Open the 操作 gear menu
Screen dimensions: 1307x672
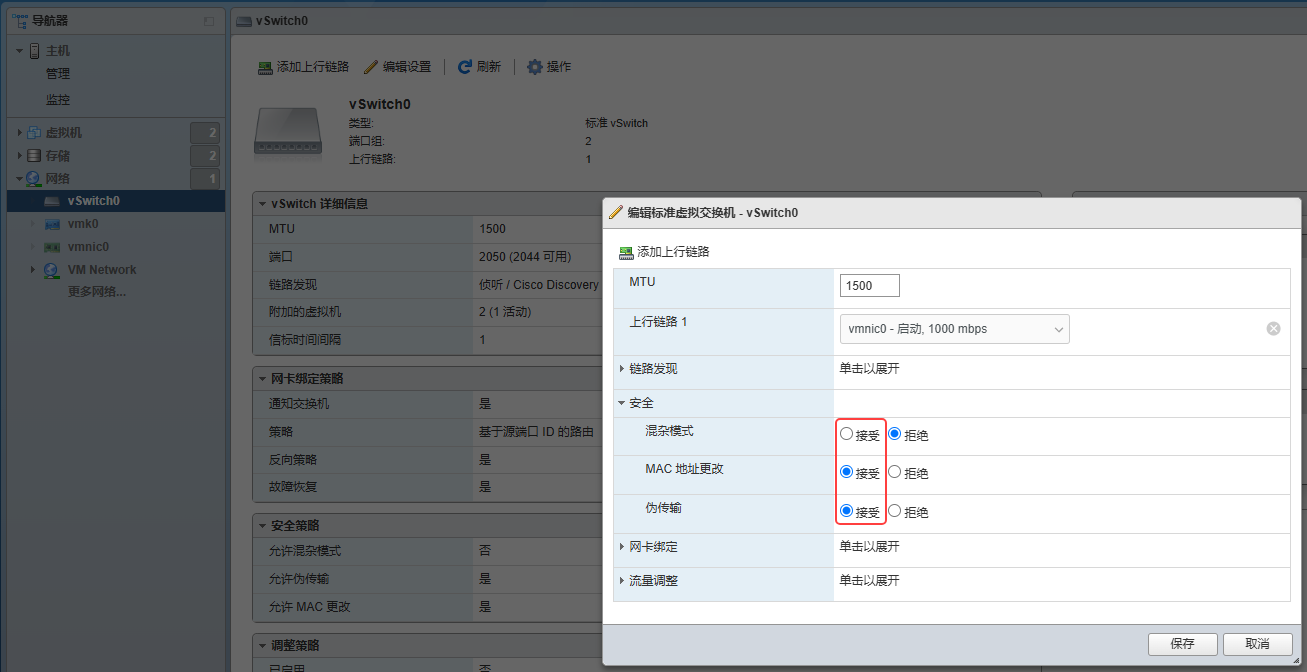point(549,67)
